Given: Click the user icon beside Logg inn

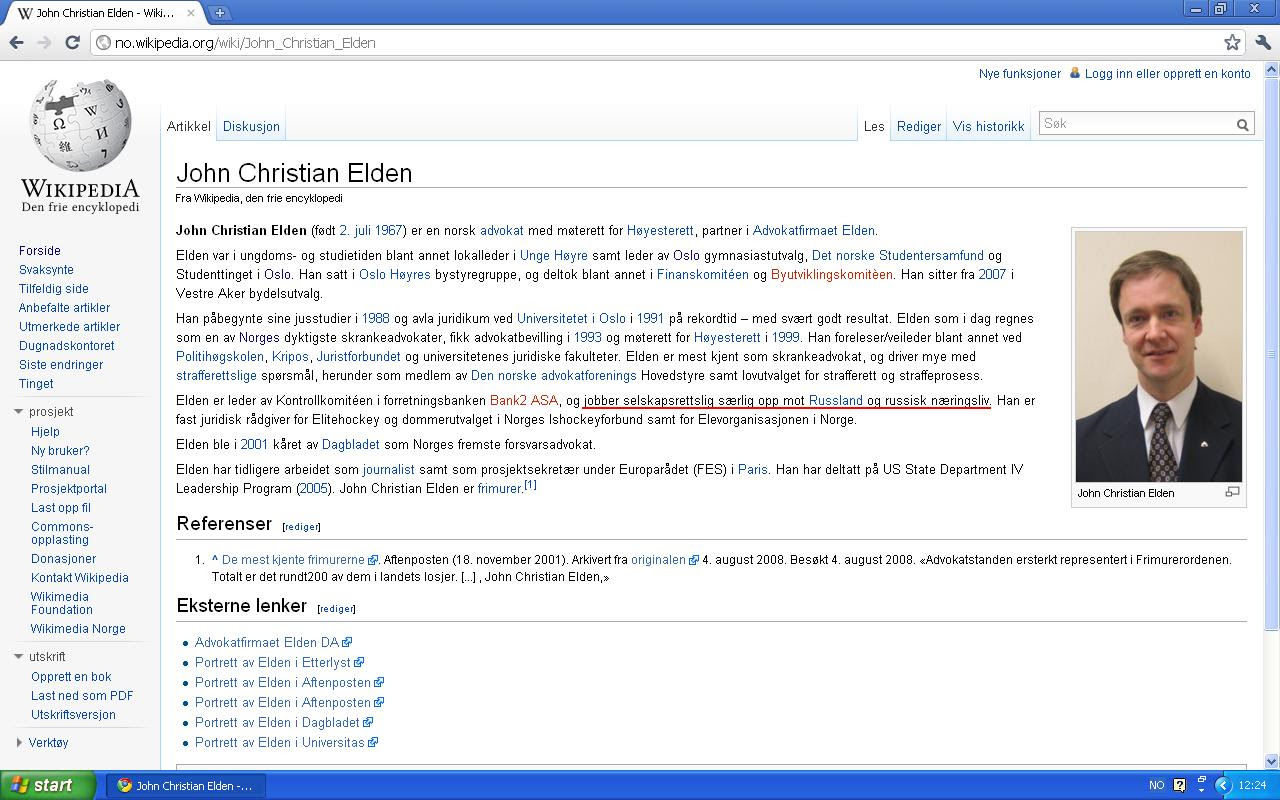Looking at the screenshot, I should [1075, 73].
